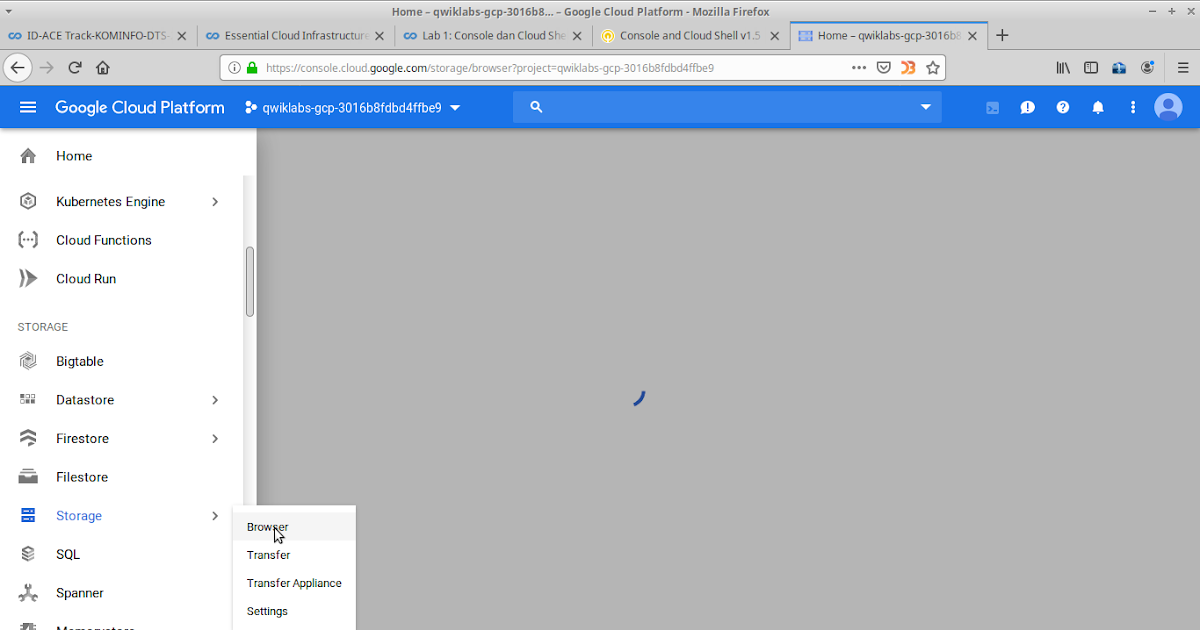Viewport: 1200px width, 630px height.
Task: Select the Filestore icon
Action: tap(27, 477)
